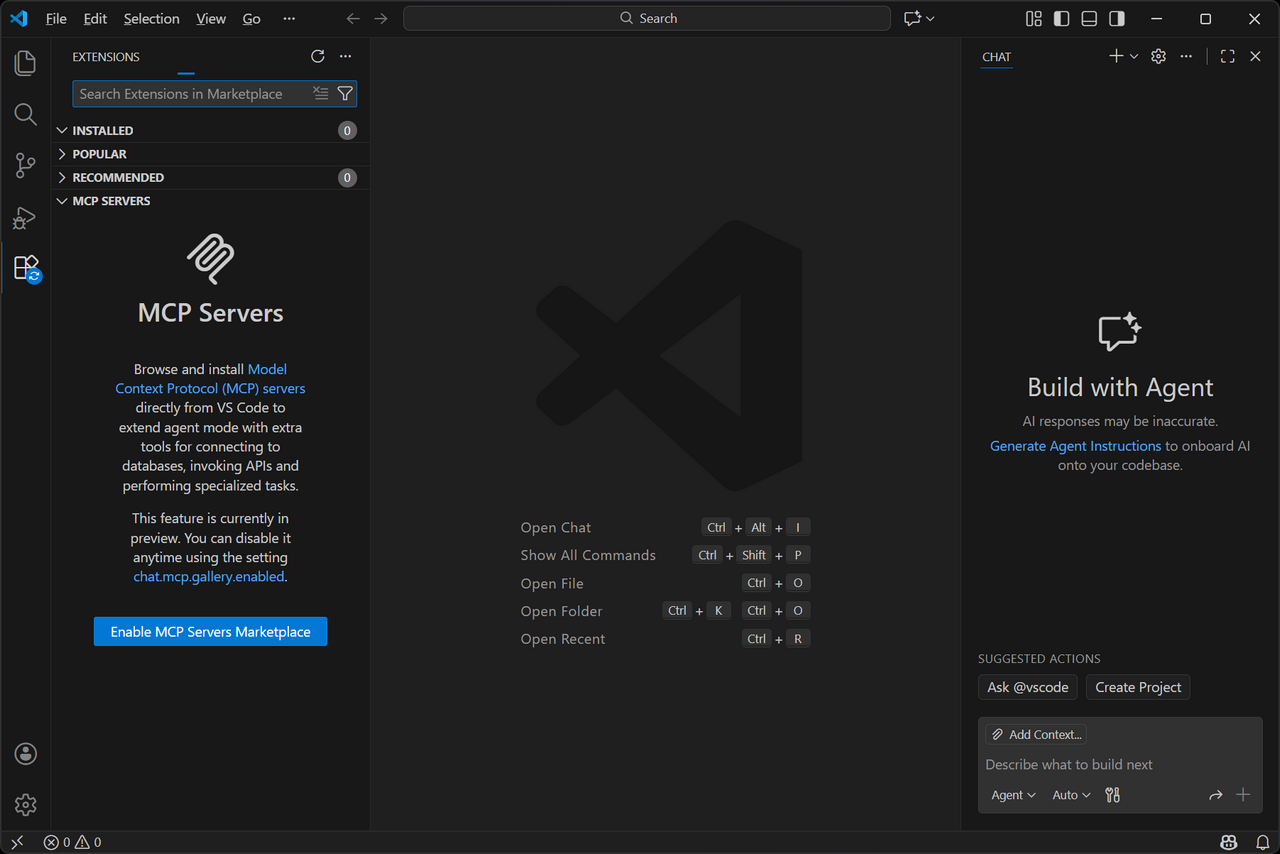1280x854 pixels.
Task: Open the Selection menu
Action: pos(152,18)
